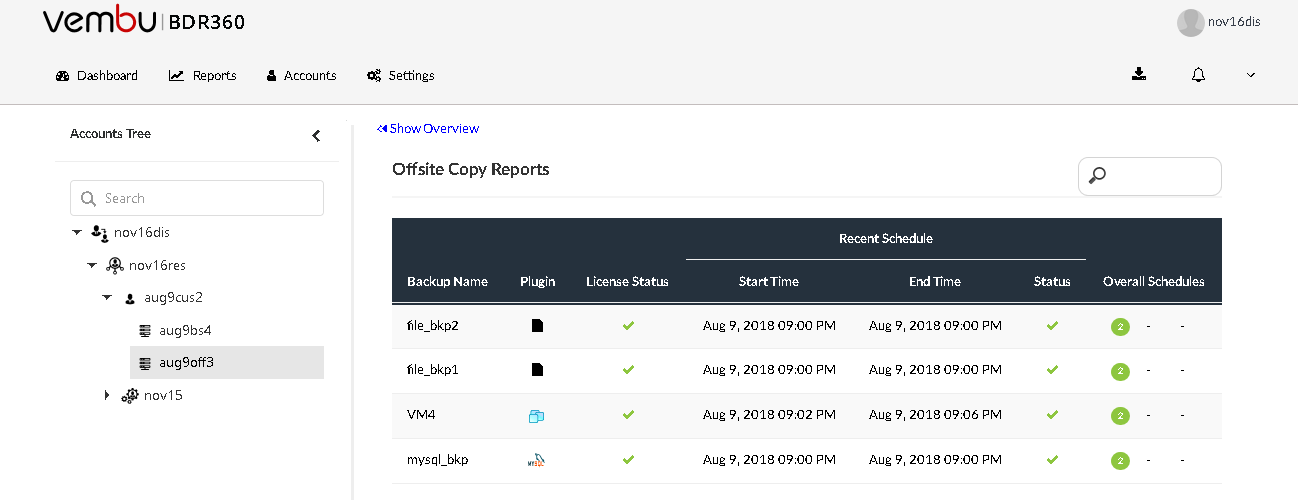Click the aug9bs4 server icon
The height and width of the screenshot is (500, 1298).
pyautogui.click(x=145, y=330)
